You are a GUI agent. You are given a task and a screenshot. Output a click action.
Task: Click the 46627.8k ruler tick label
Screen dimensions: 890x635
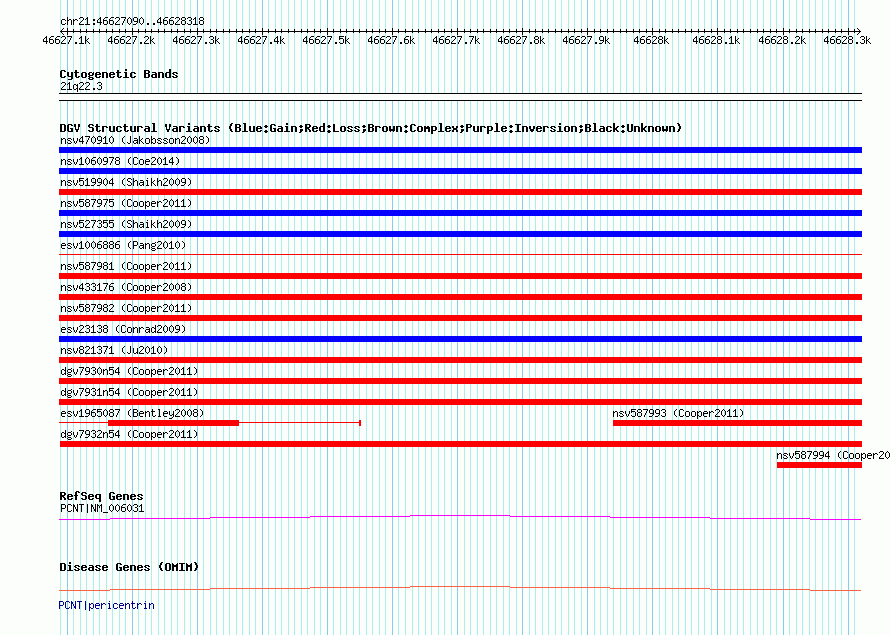point(521,40)
